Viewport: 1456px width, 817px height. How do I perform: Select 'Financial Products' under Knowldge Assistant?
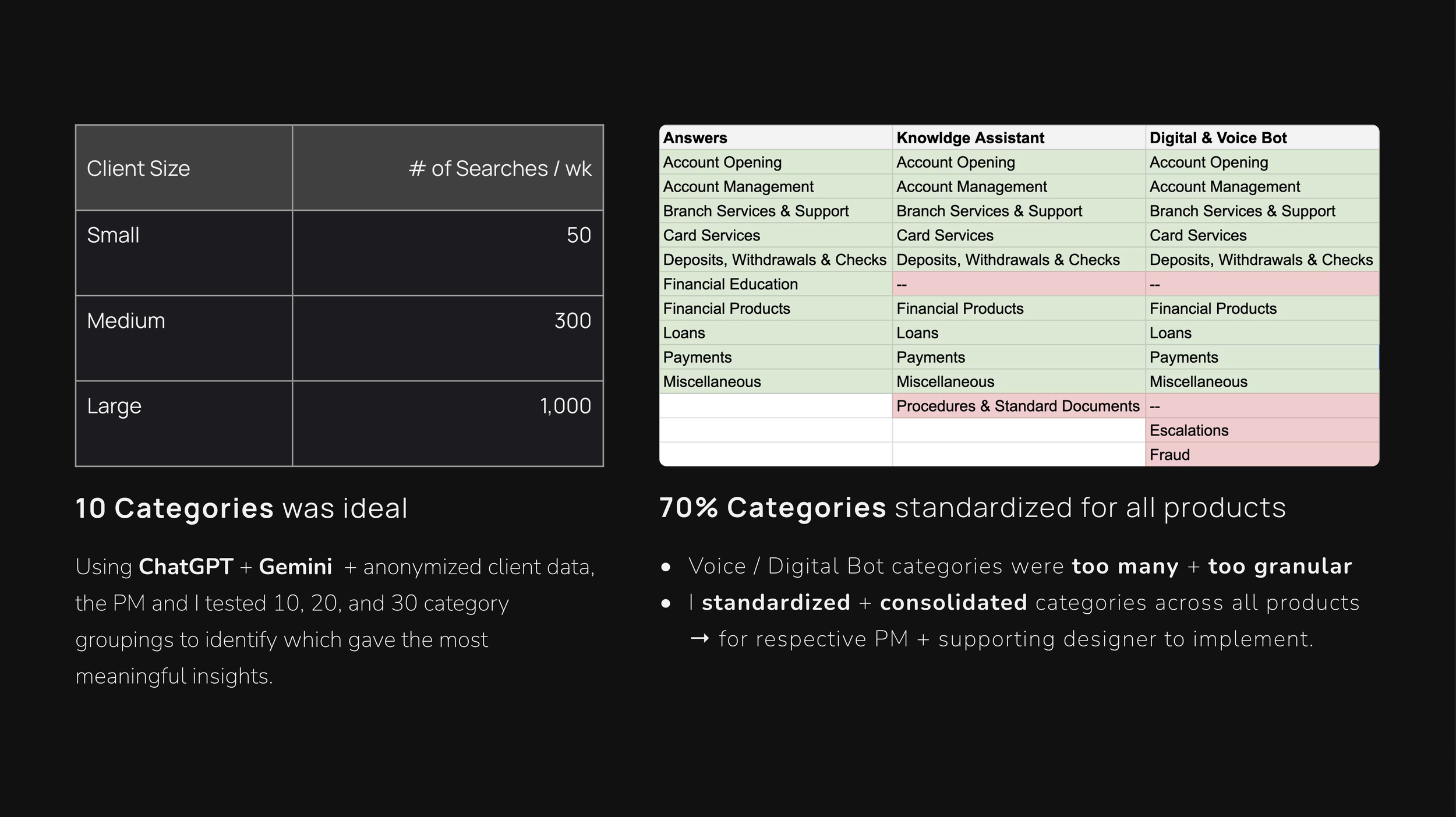click(1019, 309)
